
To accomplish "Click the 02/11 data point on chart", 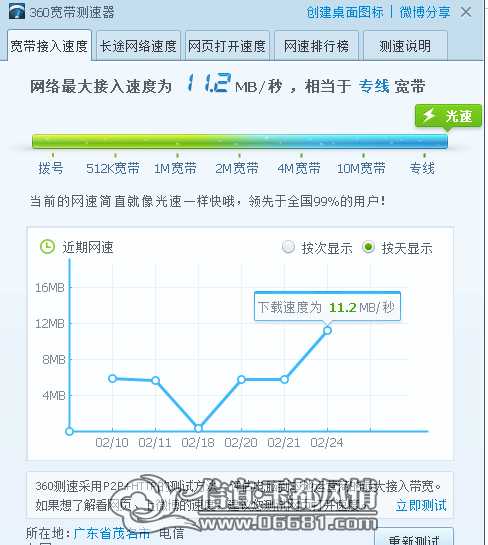I will (x=155, y=380).
